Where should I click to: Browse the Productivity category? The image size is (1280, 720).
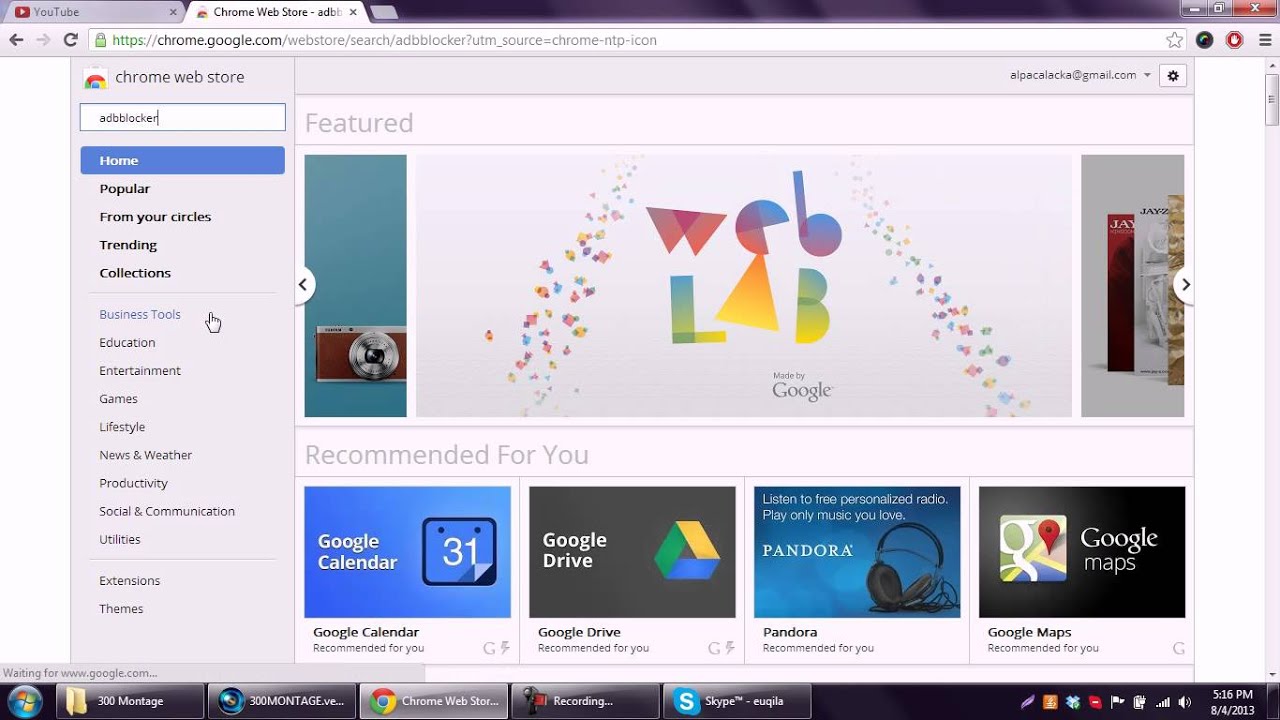coord(133,482)
